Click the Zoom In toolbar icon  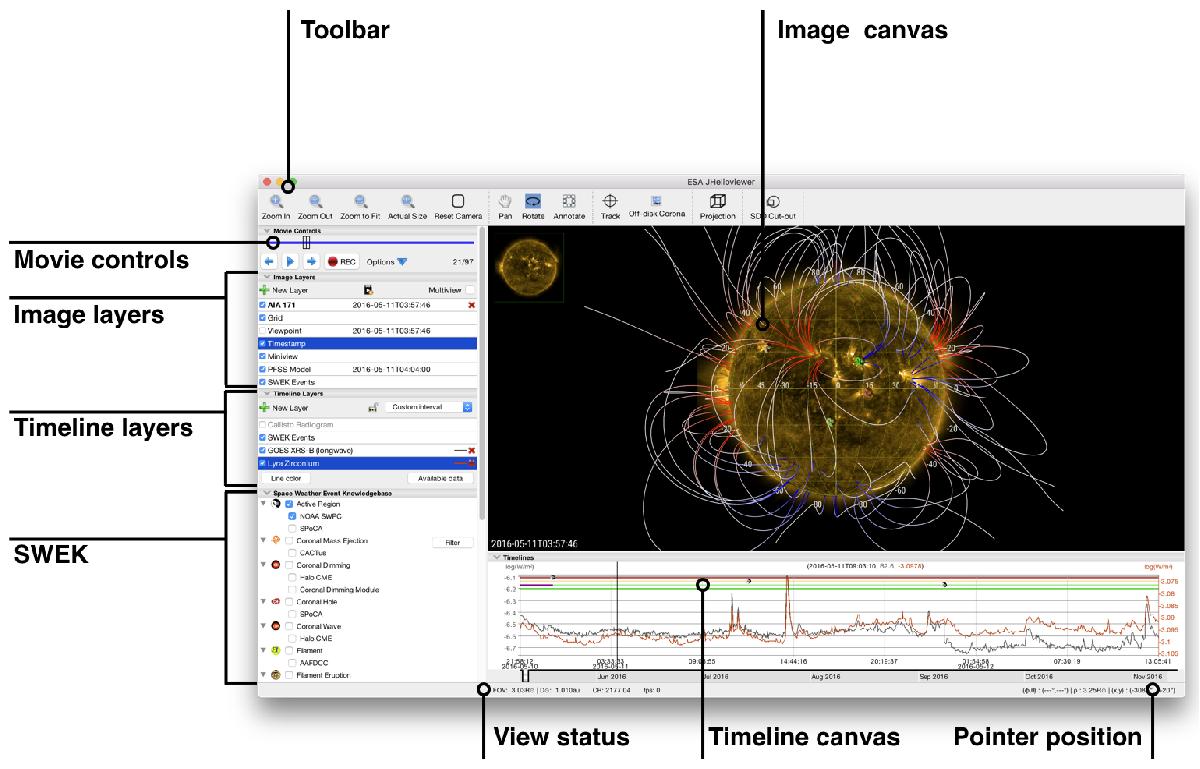tap(275, 204)
